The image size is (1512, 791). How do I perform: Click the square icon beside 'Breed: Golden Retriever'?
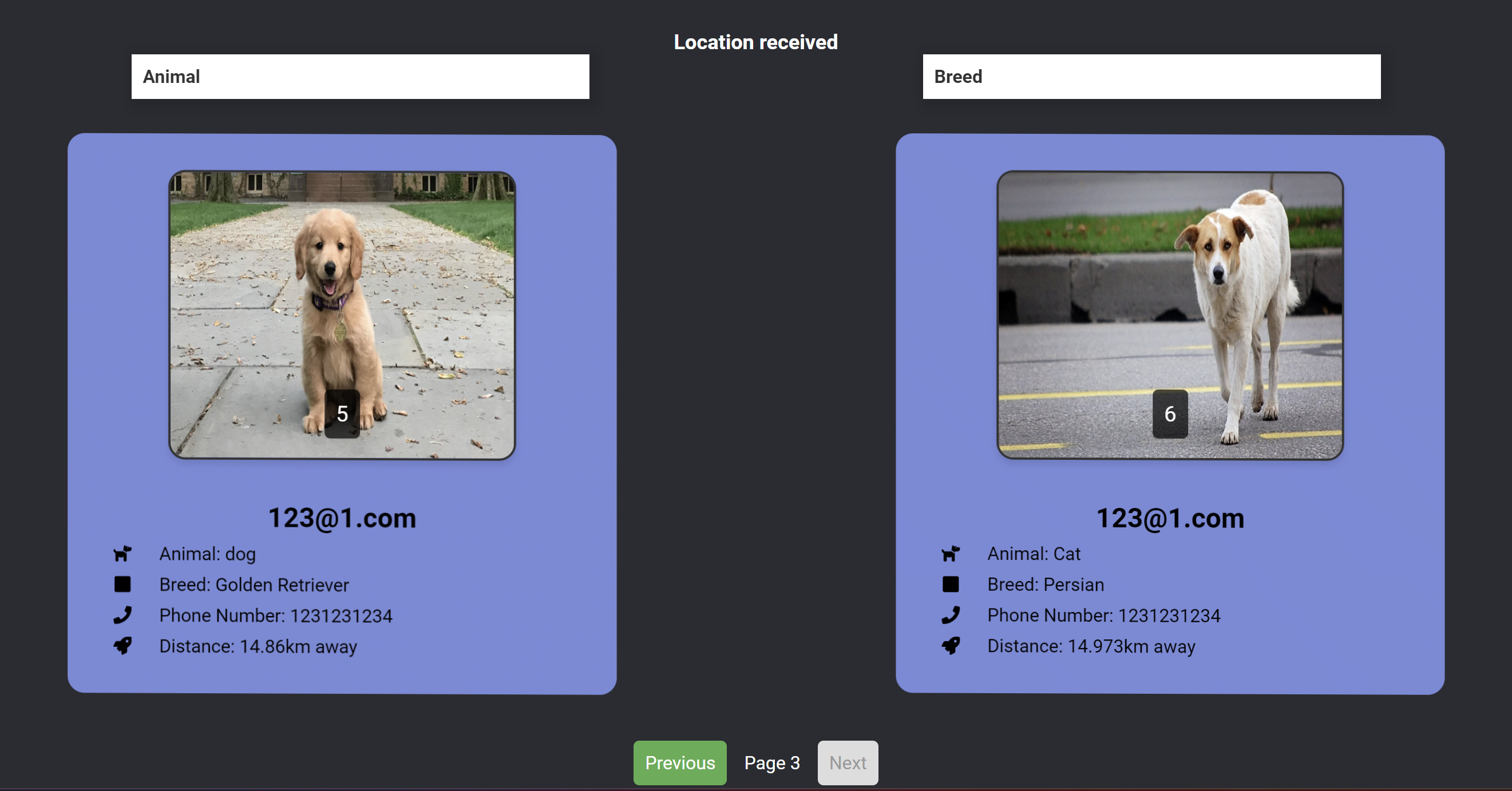point(122,585)
